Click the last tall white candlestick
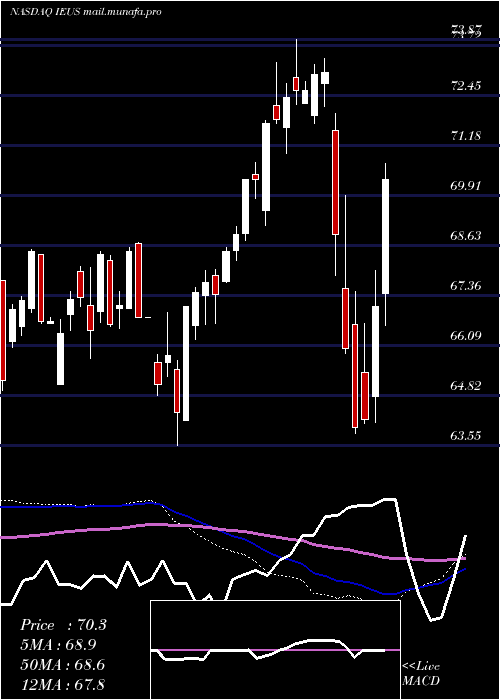Viewport: 500px width, 700px height. [x=385, y=237]
